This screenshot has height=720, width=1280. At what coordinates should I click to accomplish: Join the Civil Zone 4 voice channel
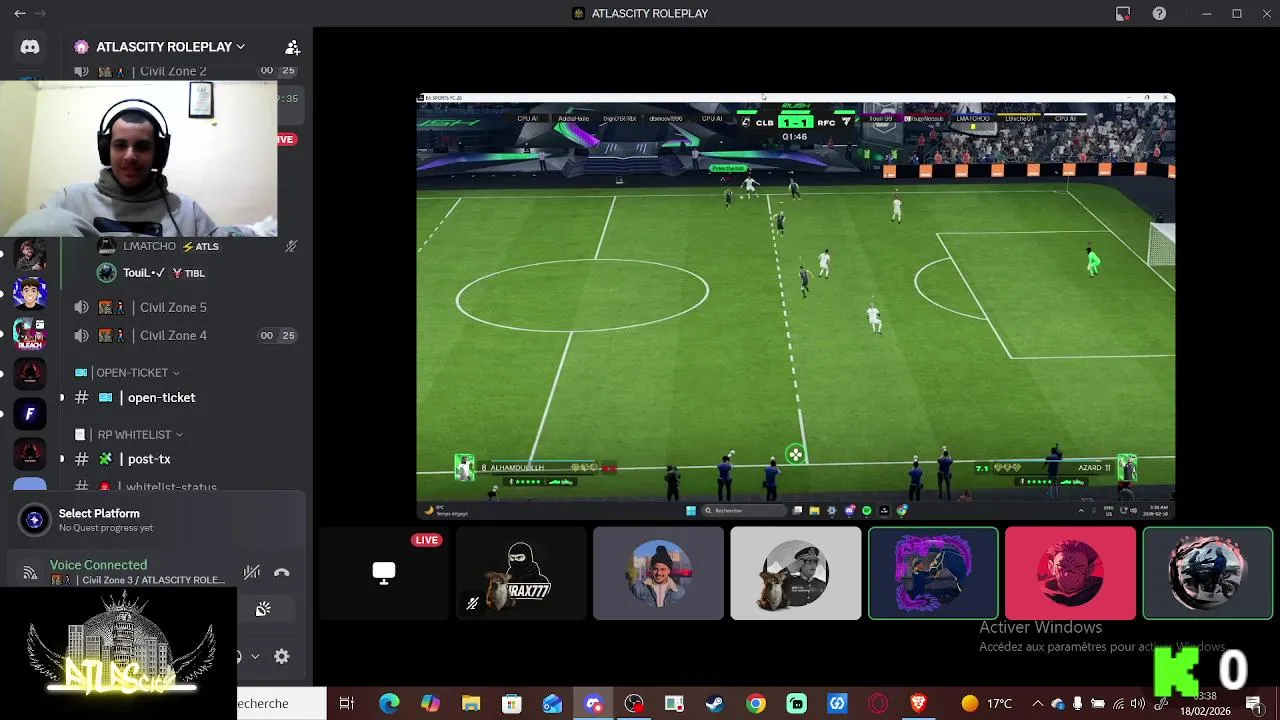pyautogui.click(x=186, y=335)
